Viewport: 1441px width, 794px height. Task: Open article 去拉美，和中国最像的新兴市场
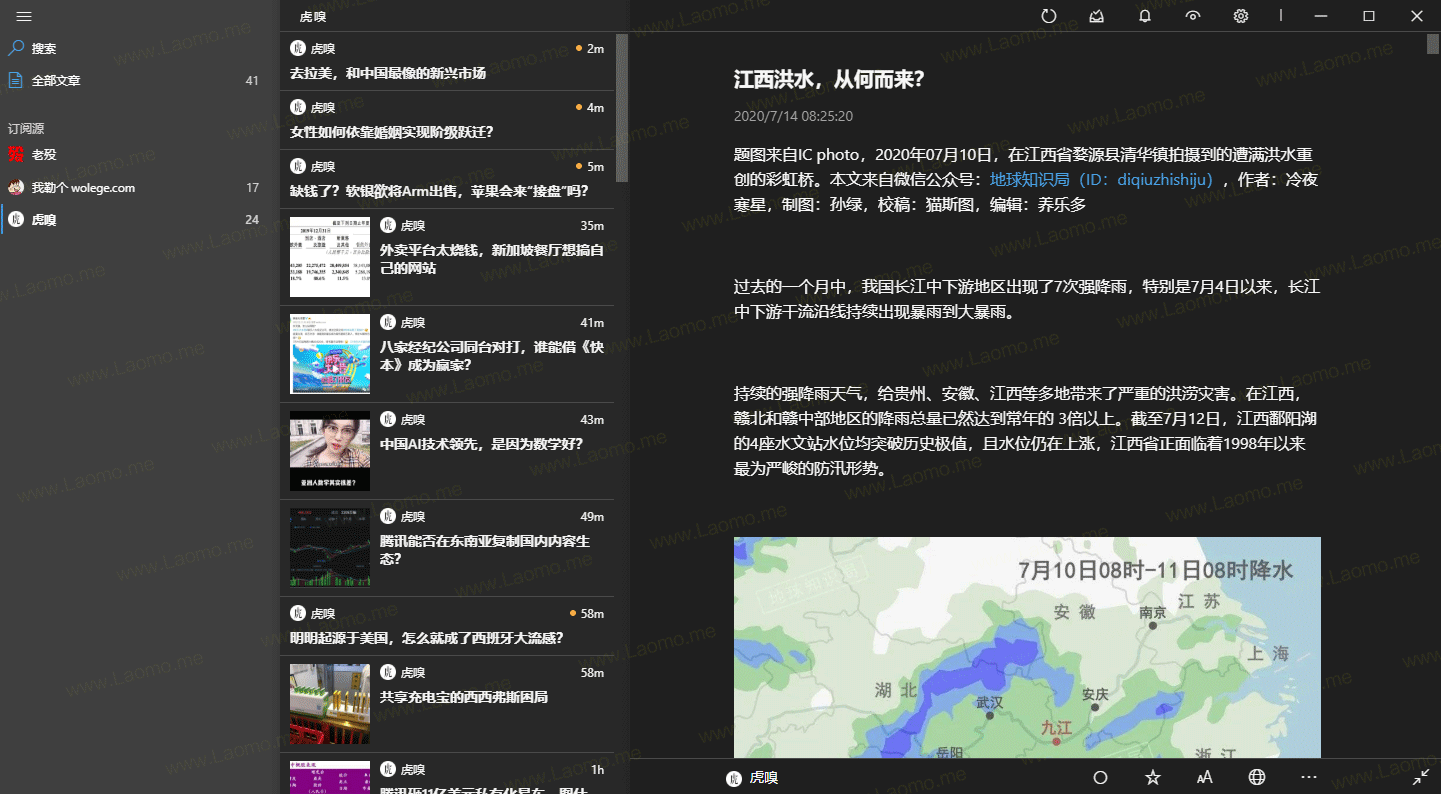point(447,61)
